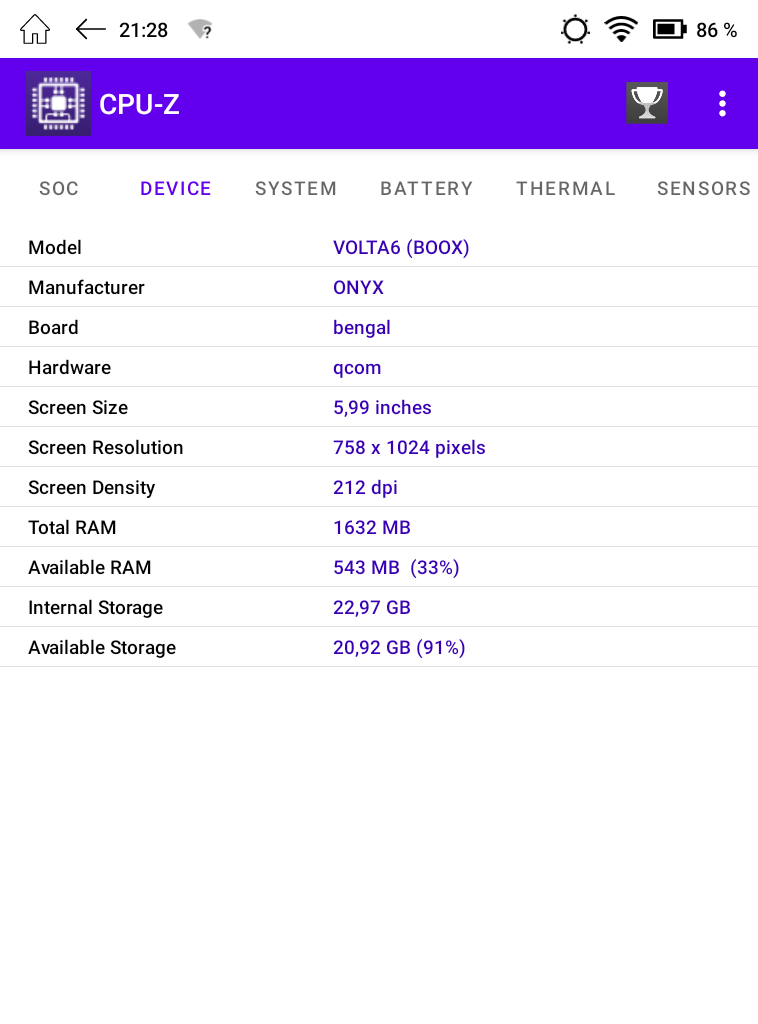758x1024 pixels.
Task: Select available storage value 20,92 GB (91%)
Action: (399, 648)
